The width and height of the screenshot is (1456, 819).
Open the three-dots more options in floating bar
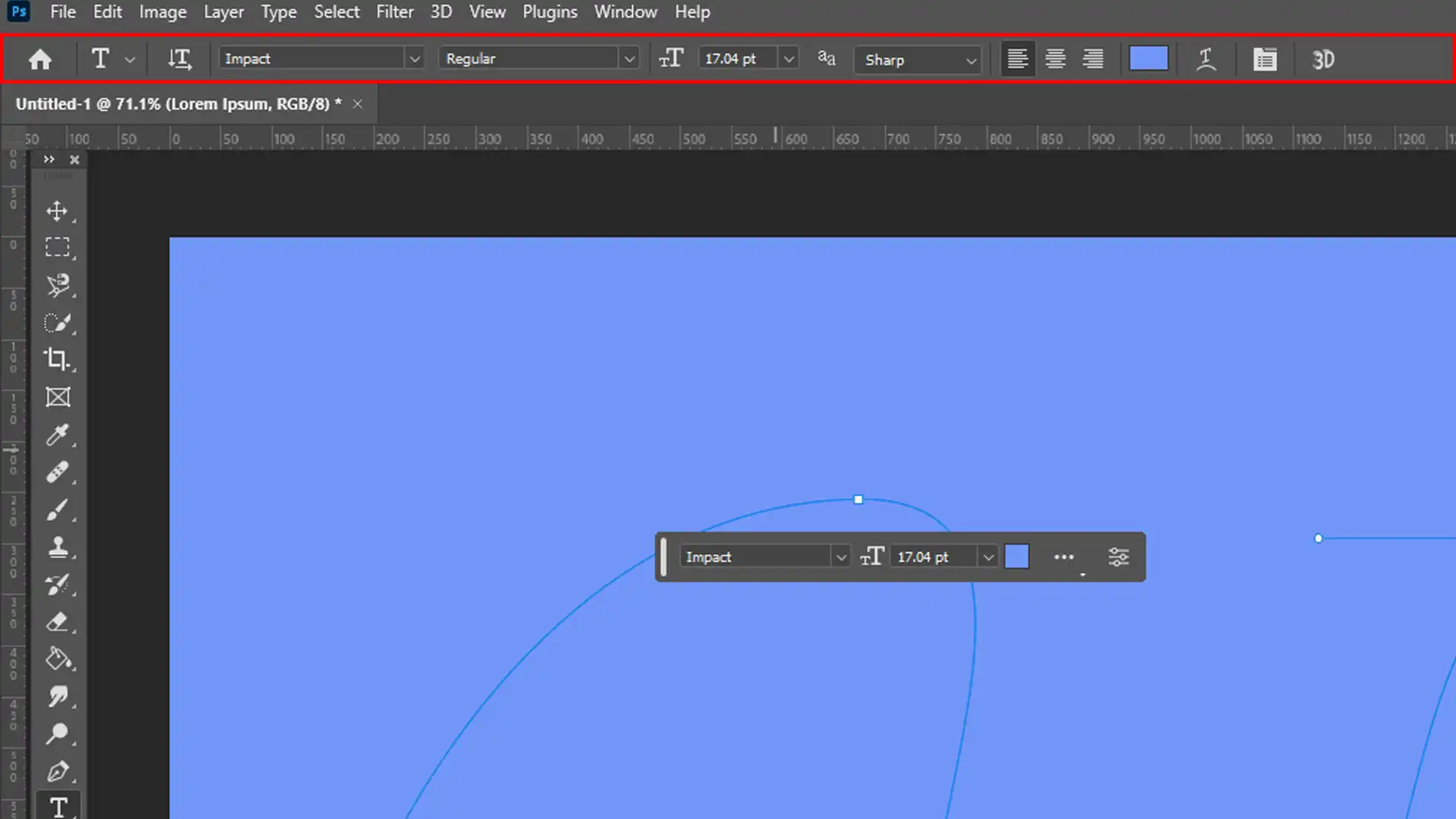coord(1064,557)
